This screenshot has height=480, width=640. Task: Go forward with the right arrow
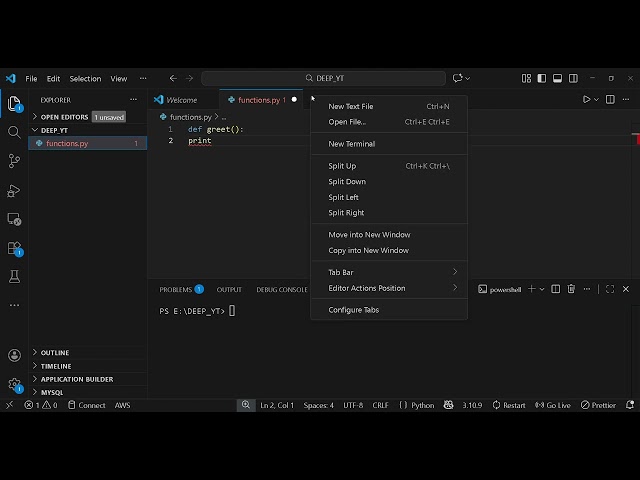[189, 78]
